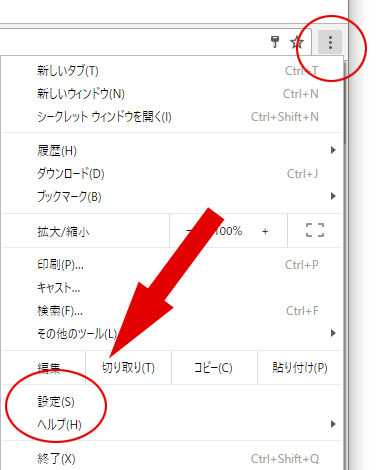Select 新しいタブ(T) menu item
The height and width of the screenshot is (470, 376).
point(172,71)
